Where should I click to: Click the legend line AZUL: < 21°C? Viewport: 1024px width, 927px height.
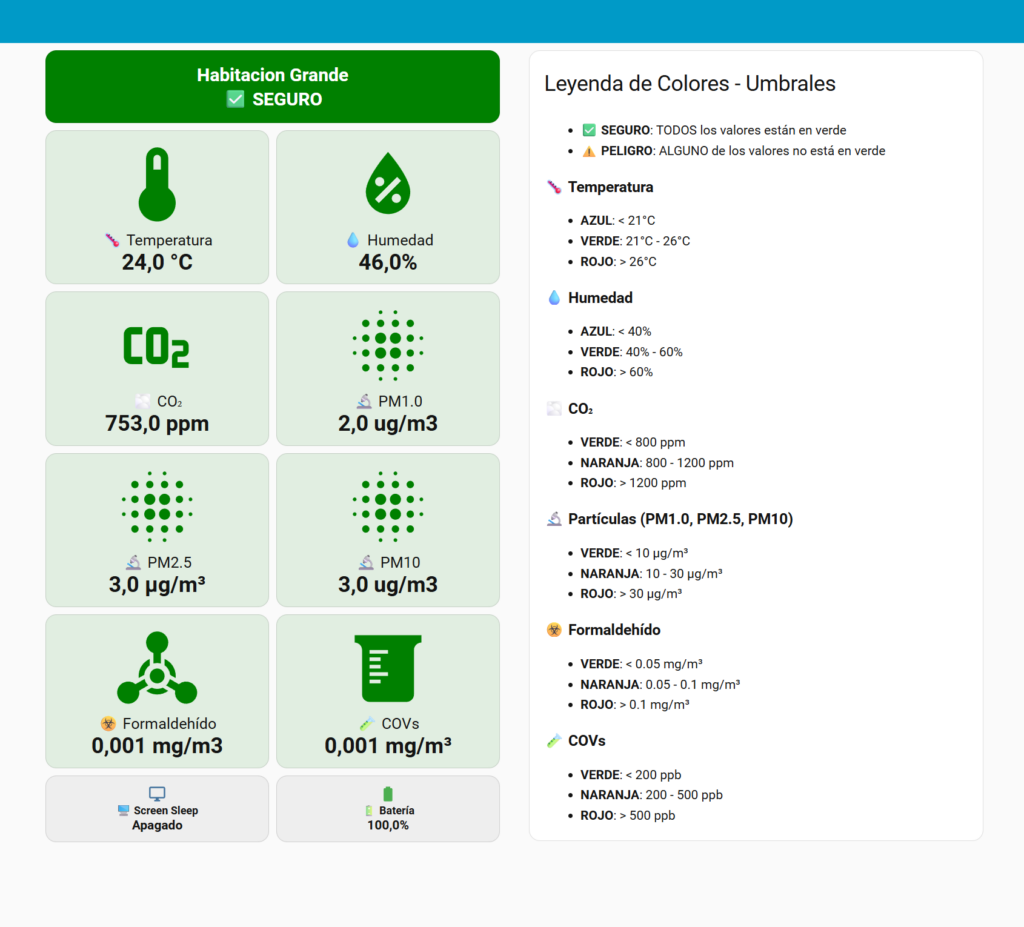(x=618, y=221)
